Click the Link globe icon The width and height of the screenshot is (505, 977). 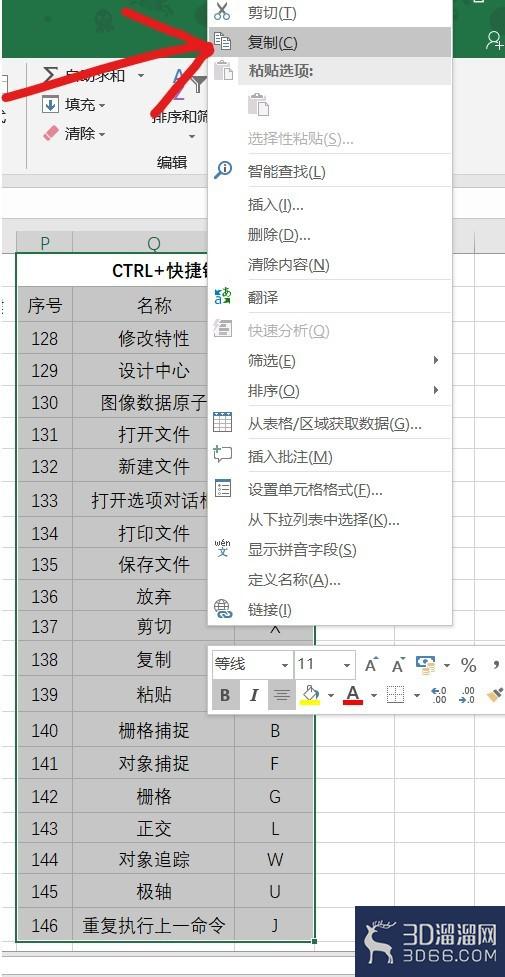pyautogui.click(x=223, y=609)
